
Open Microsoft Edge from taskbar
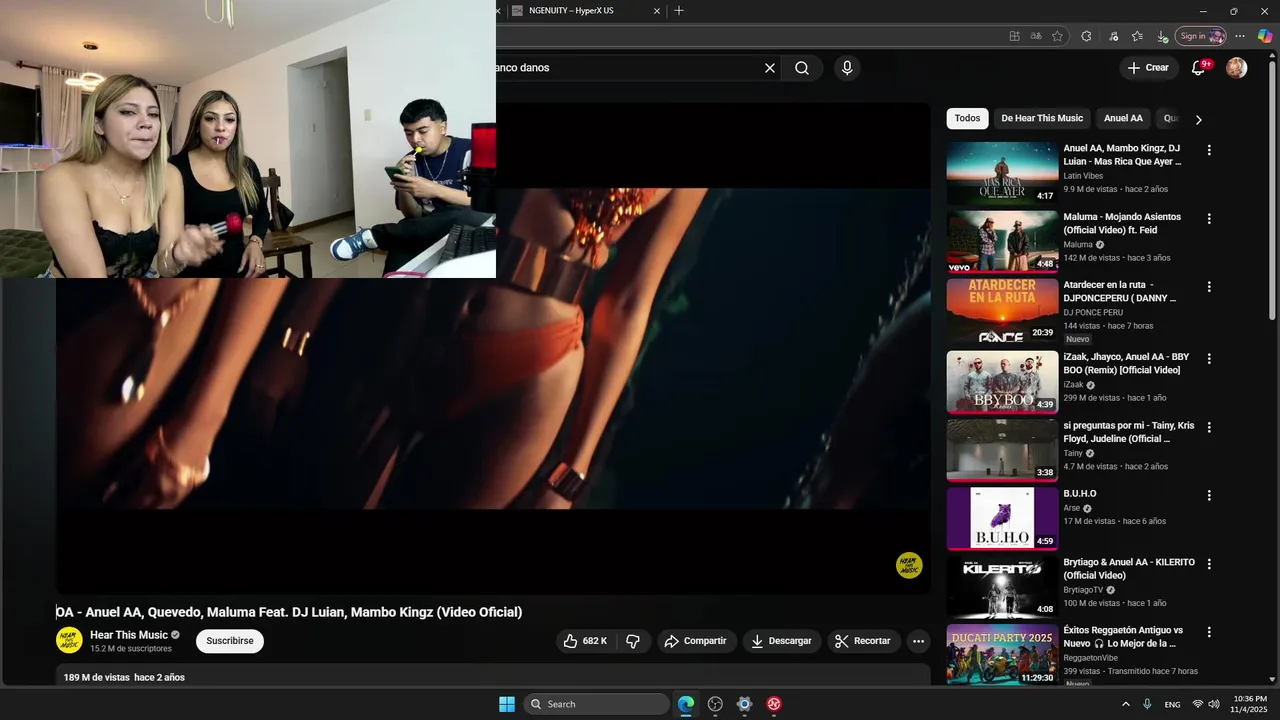(686, 704)
